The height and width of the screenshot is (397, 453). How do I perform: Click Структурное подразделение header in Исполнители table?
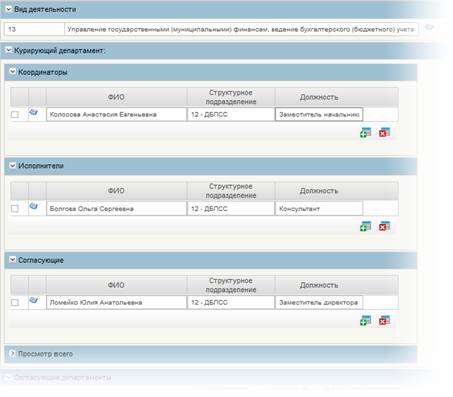click(x=231, y=191)
